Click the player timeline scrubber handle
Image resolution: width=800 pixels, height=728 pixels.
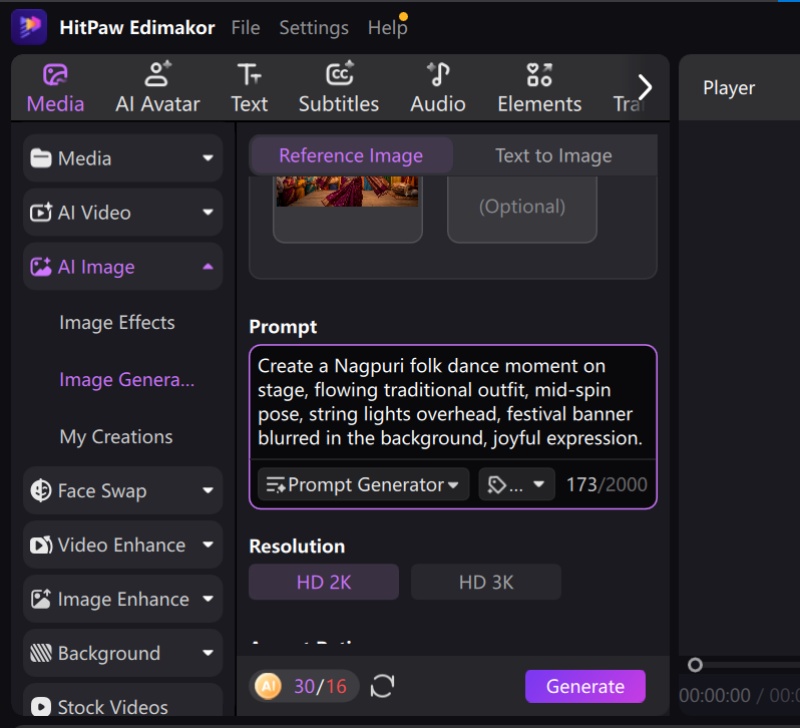click(x=695, y=665)
